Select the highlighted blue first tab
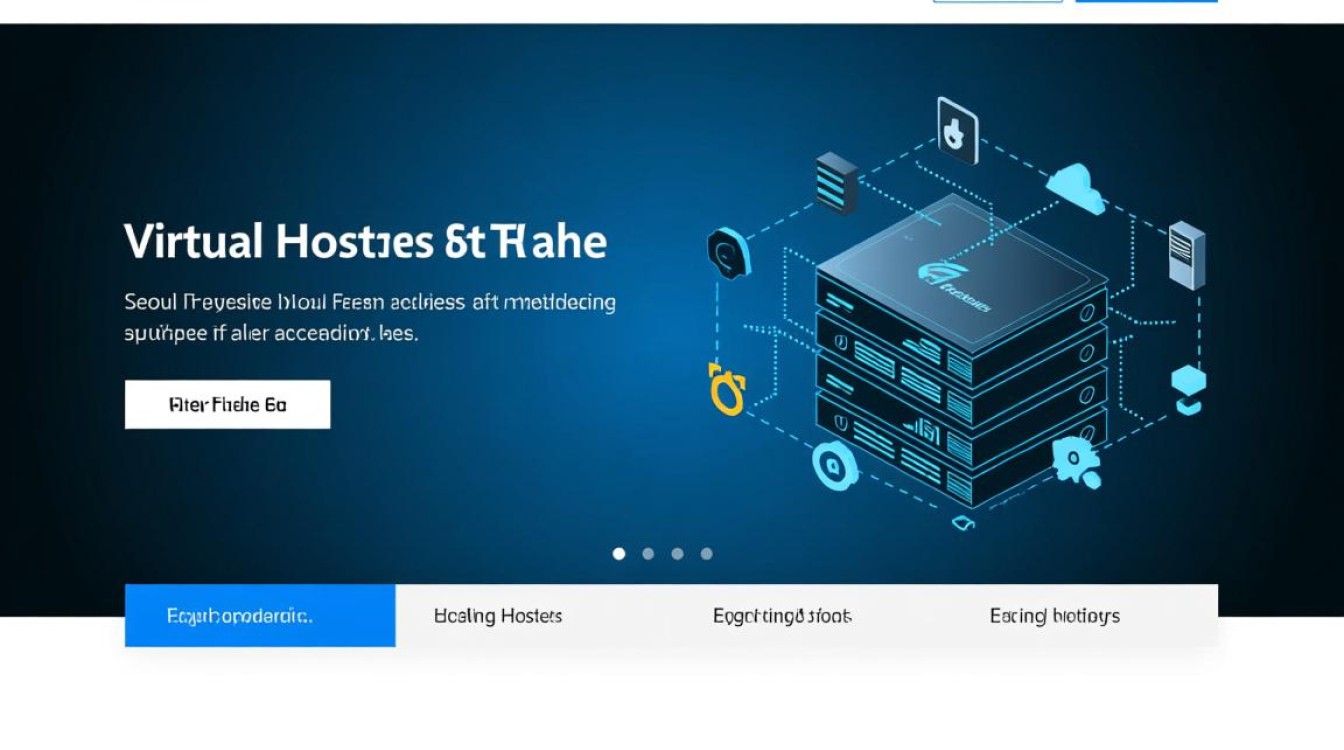 tap(260, 616)
